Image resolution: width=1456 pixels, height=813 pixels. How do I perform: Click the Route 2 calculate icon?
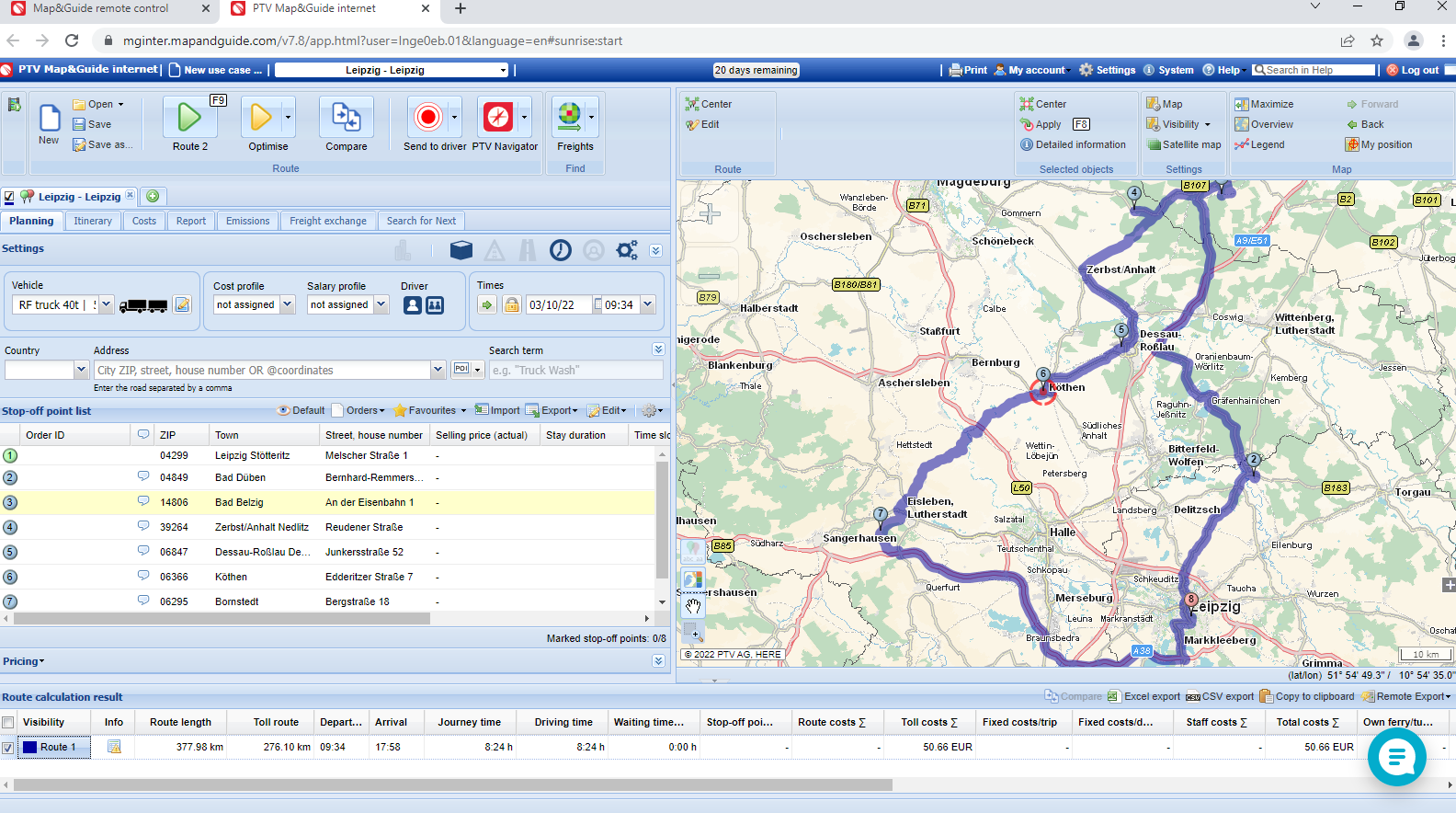coord(188,118)
